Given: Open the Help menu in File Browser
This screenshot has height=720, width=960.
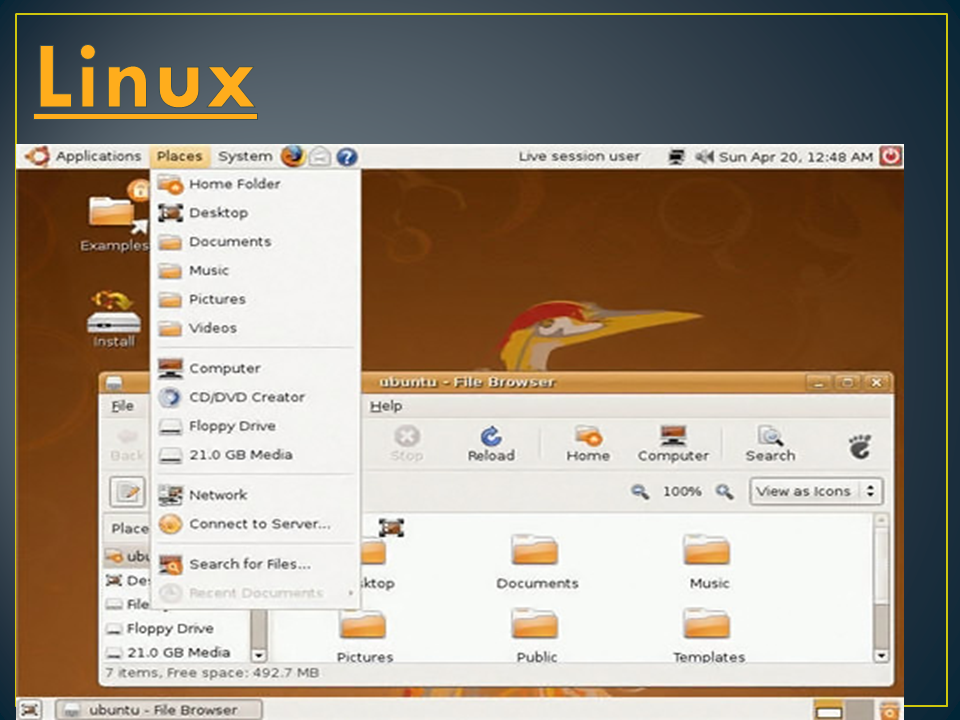Looking at the screenshot, I should pos(386,406).
